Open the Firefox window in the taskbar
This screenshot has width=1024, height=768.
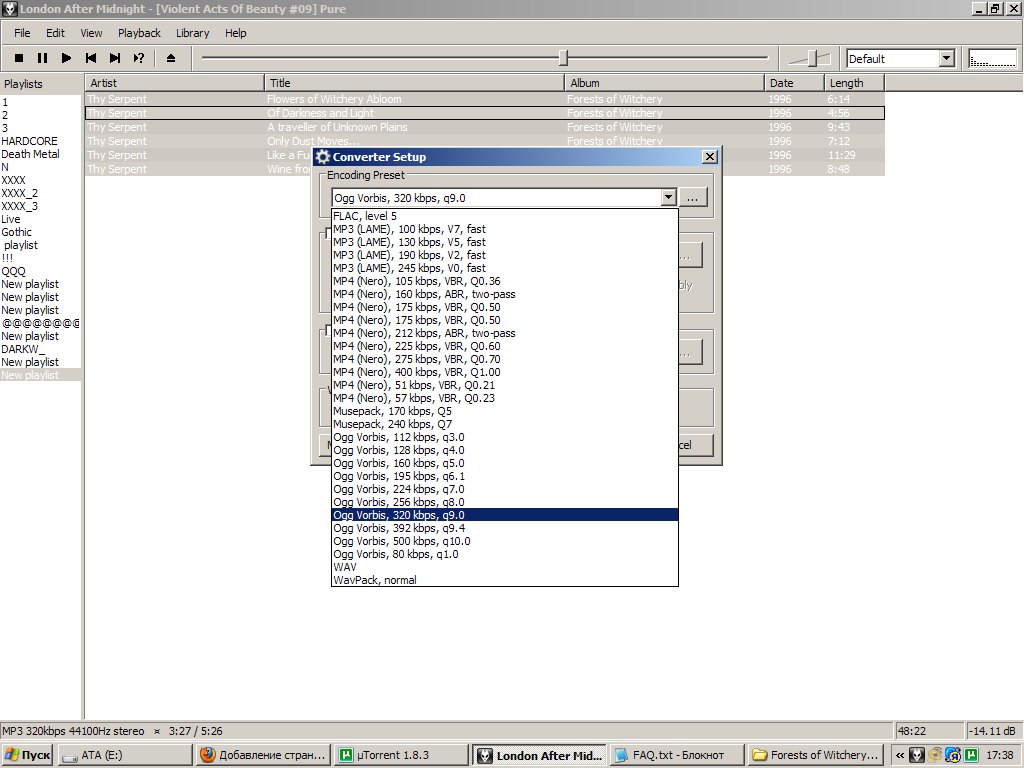pyautogui.click(x=263, y=755)
